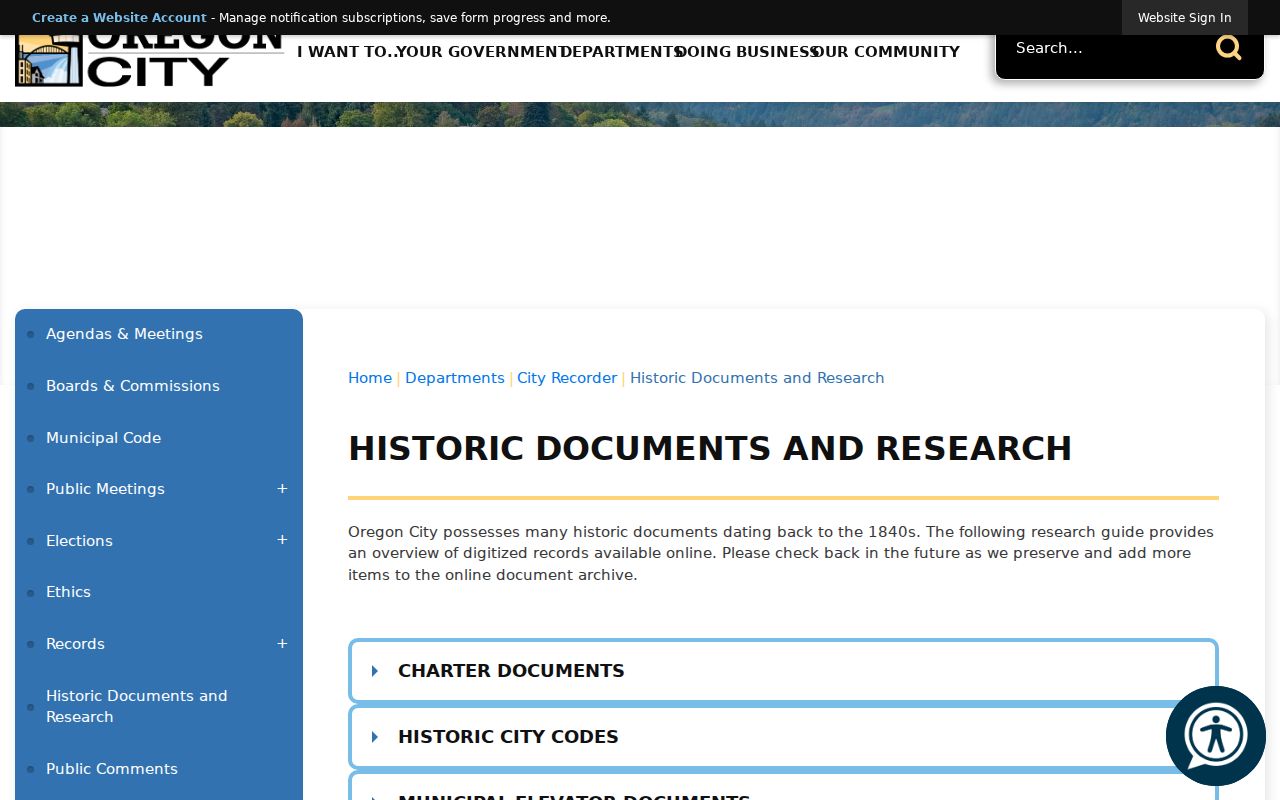Screen dimensions: 1280x800
Task: Open Ethics sidebar link
Action: point(68,592)
